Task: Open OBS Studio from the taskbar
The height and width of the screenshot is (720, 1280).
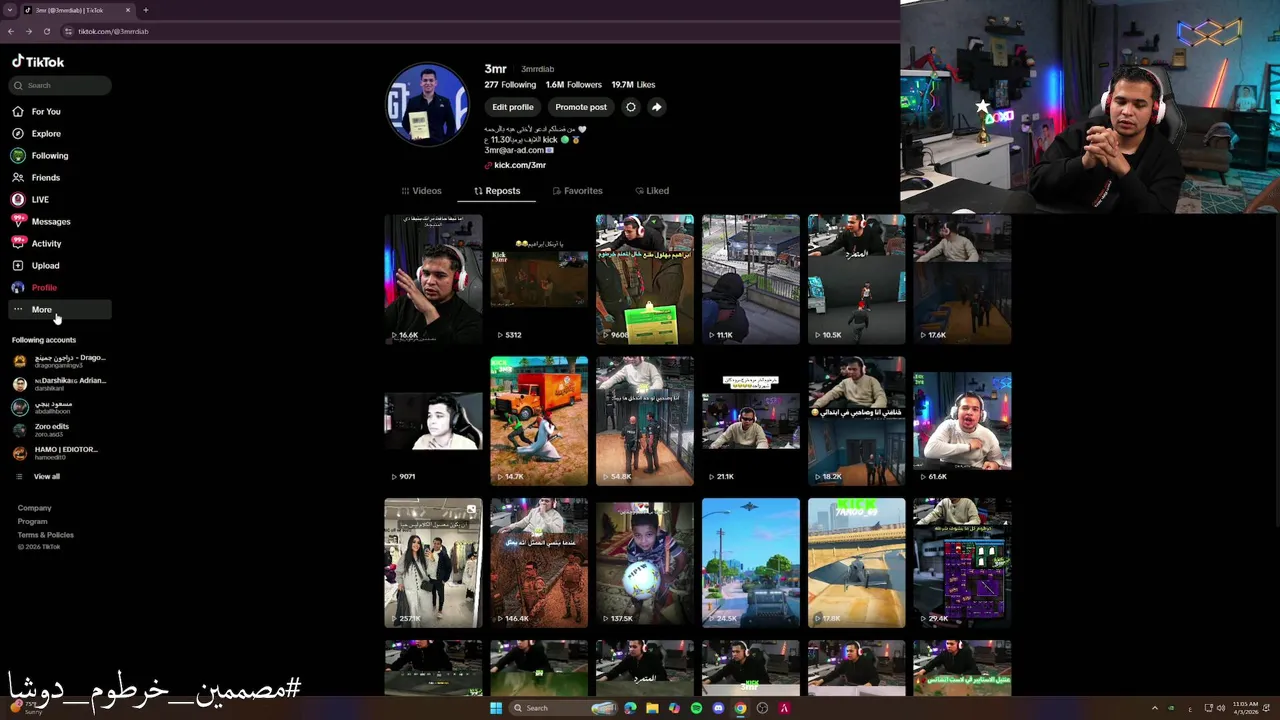Action: click(x=762, y=708)
